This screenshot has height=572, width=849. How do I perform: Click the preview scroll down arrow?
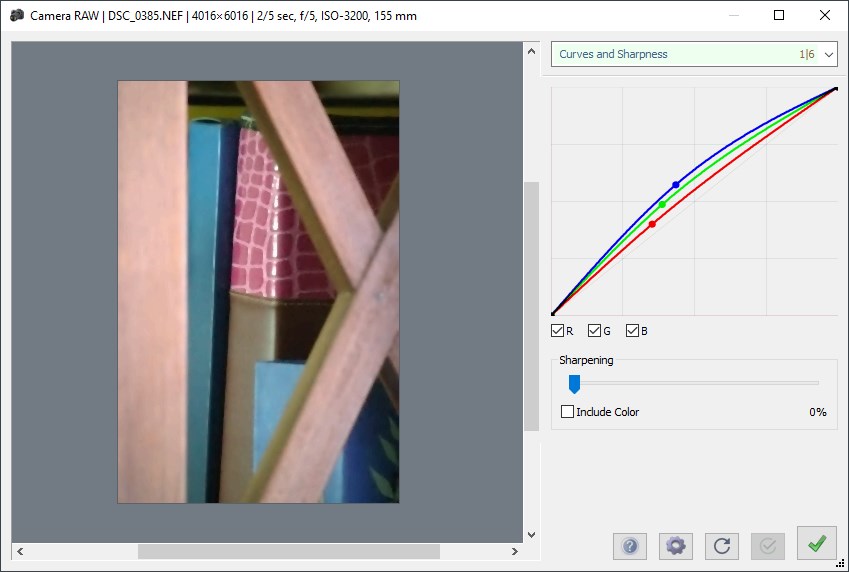pos(531,535)
